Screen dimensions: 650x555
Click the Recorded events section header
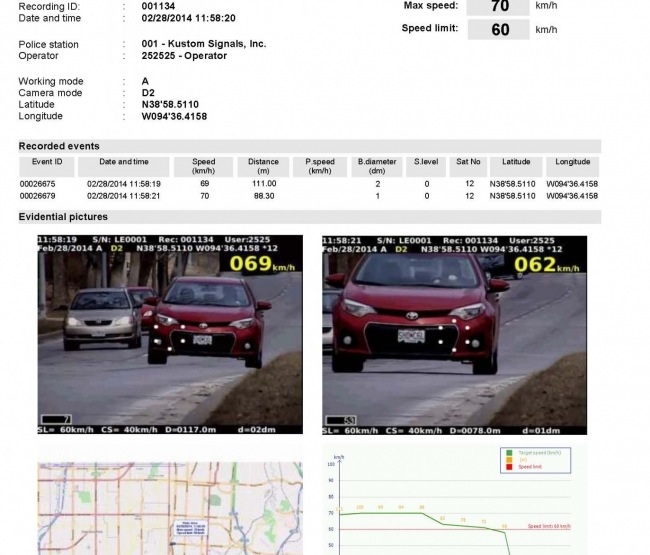59,146
